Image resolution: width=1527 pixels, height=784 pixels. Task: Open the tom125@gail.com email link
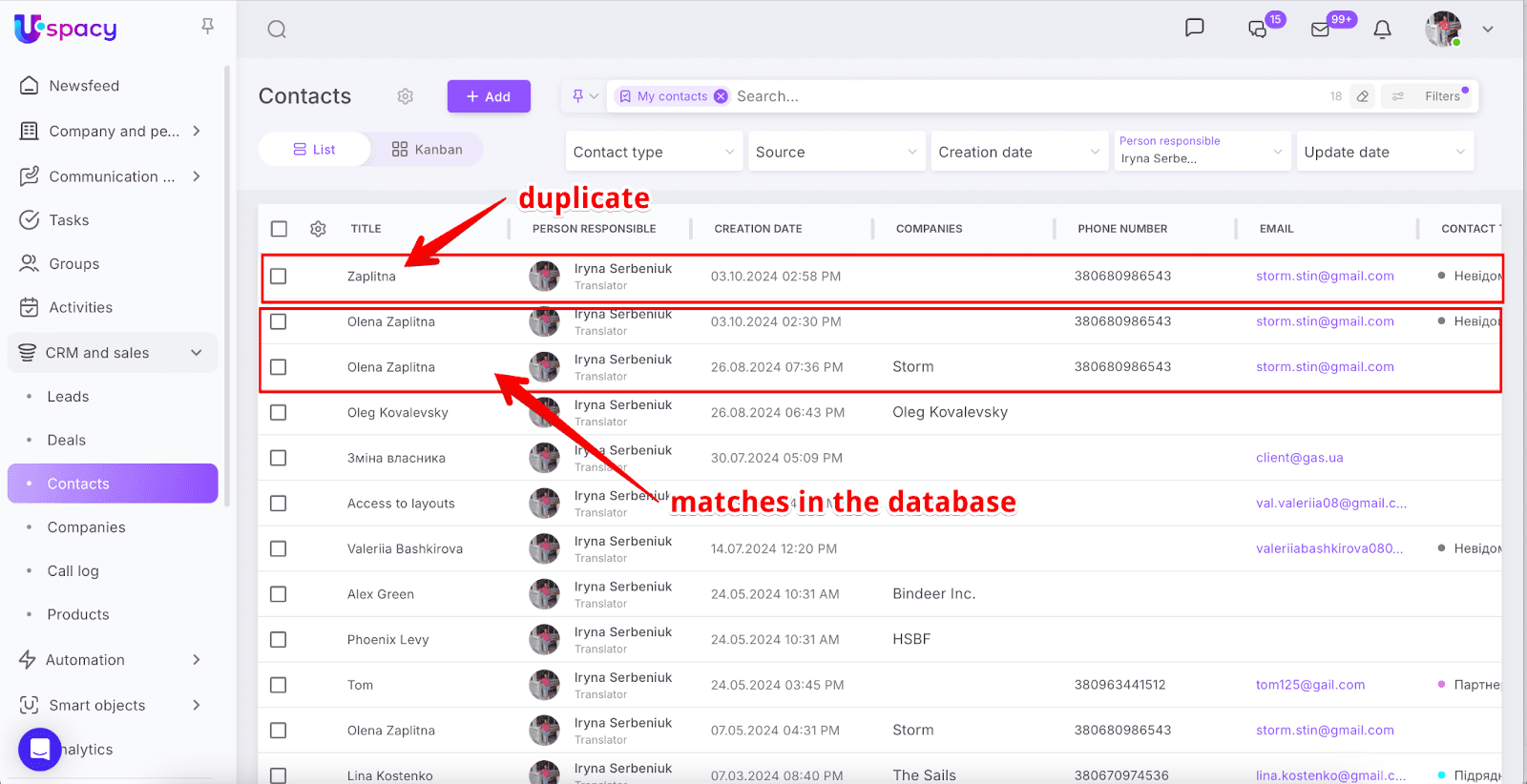click(x=1309, y=685)
